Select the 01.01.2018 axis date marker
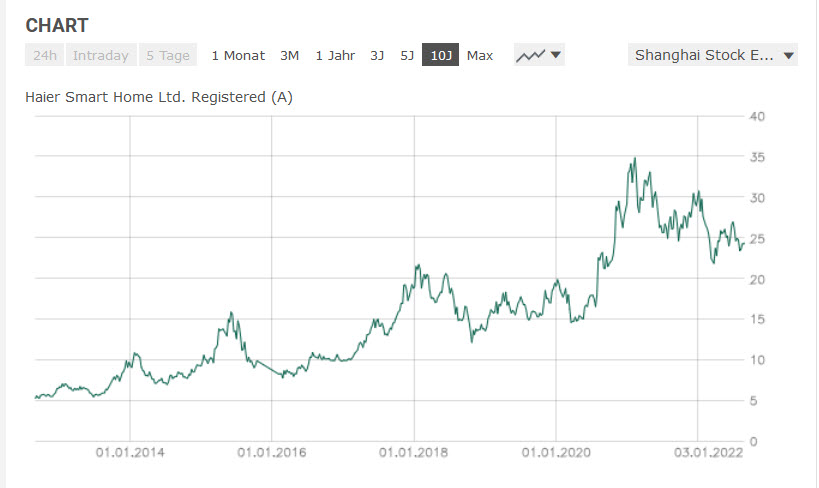 pyautogui.click(x=413, y=452)
